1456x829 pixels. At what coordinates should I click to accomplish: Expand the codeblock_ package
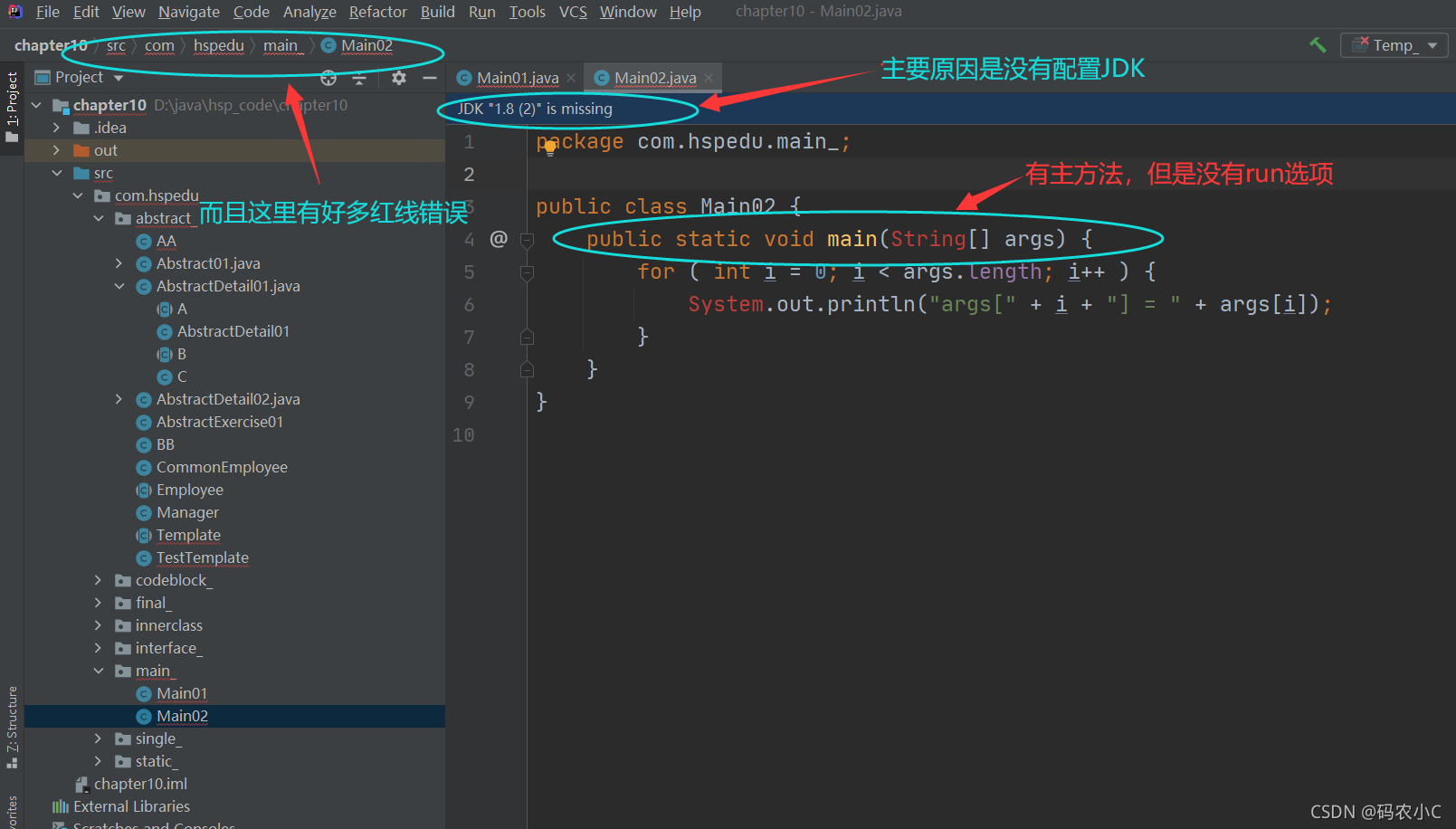(98, 580)
